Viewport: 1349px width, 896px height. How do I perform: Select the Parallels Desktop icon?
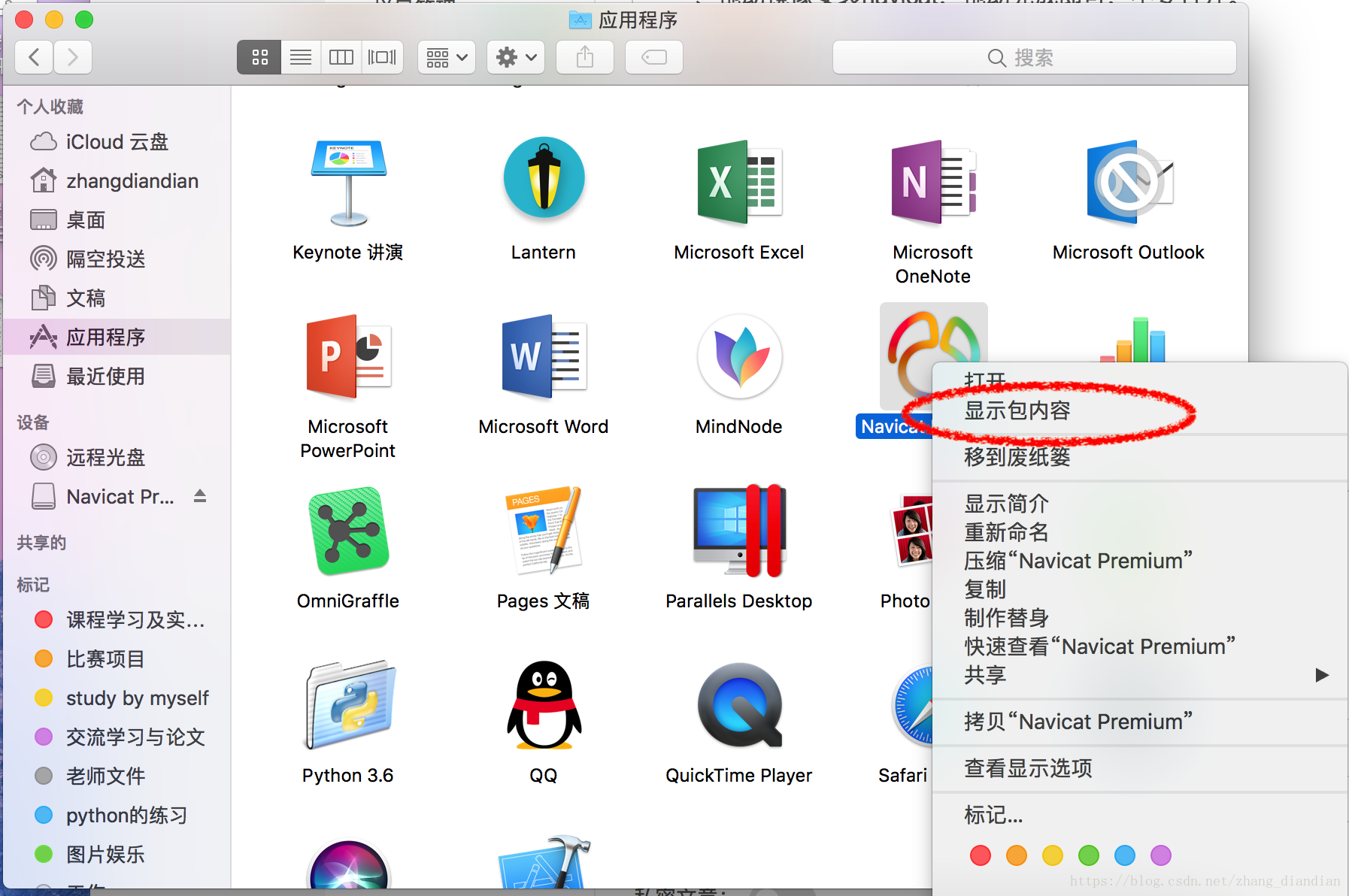tap(739, 530)
